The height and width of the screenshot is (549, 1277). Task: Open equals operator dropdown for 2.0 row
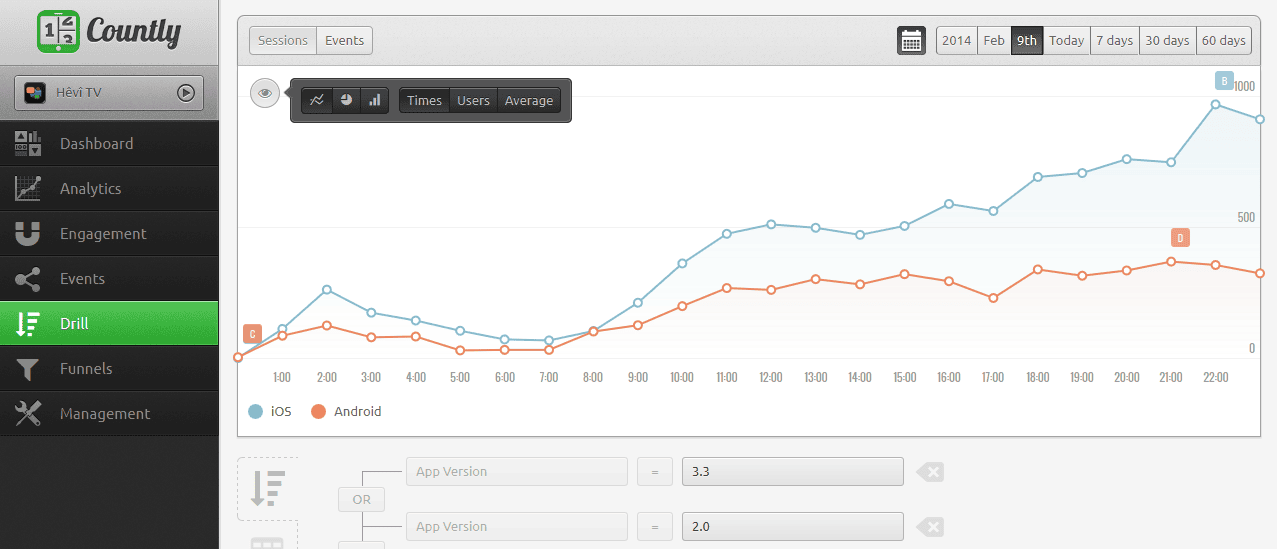pyautogui.click(x=655, y=526)
